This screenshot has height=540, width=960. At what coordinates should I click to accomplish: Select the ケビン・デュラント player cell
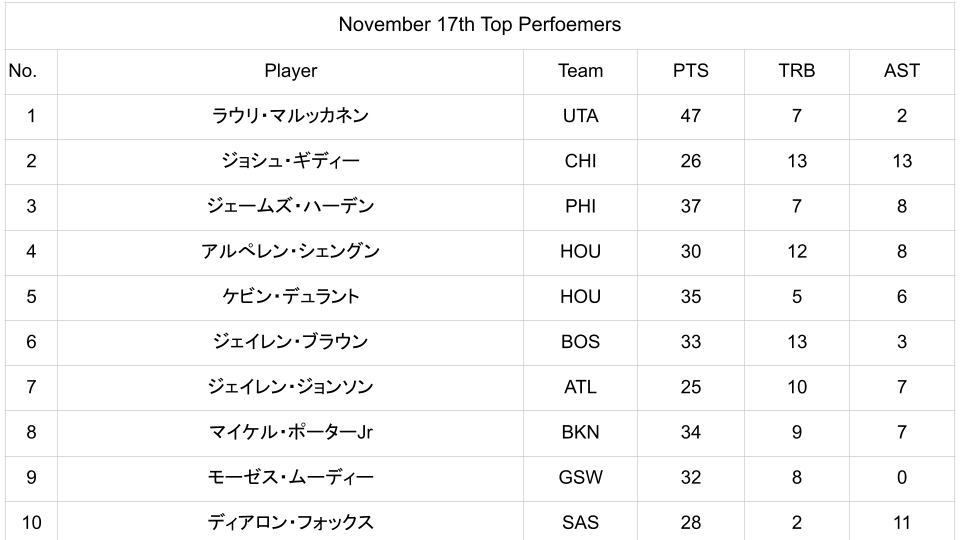click(290, 296)
